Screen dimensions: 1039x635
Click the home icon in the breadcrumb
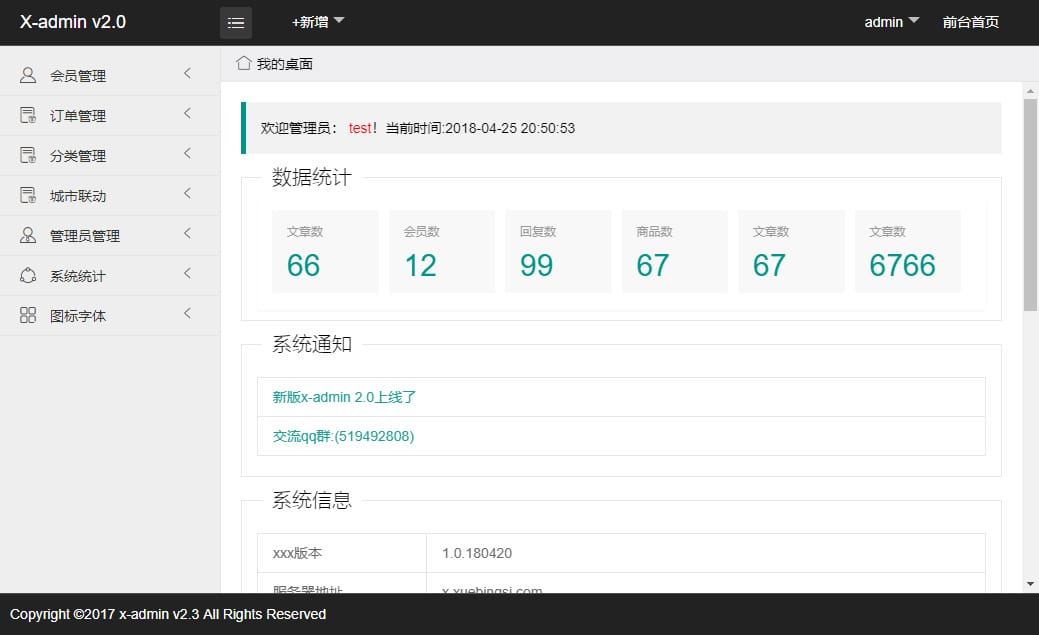pos(243,61)
